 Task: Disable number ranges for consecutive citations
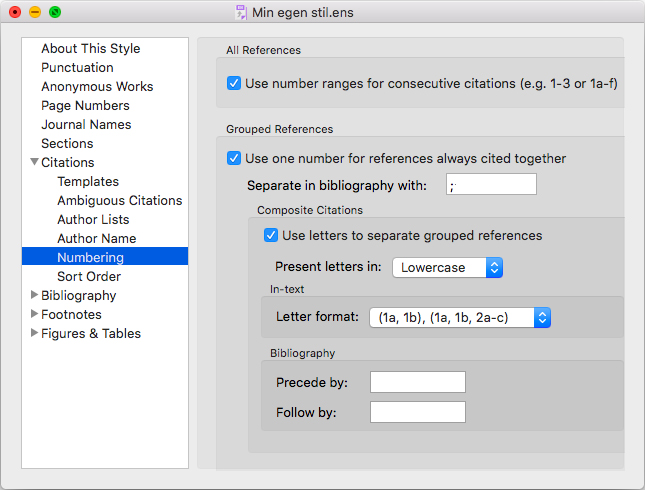pos(234,83)
